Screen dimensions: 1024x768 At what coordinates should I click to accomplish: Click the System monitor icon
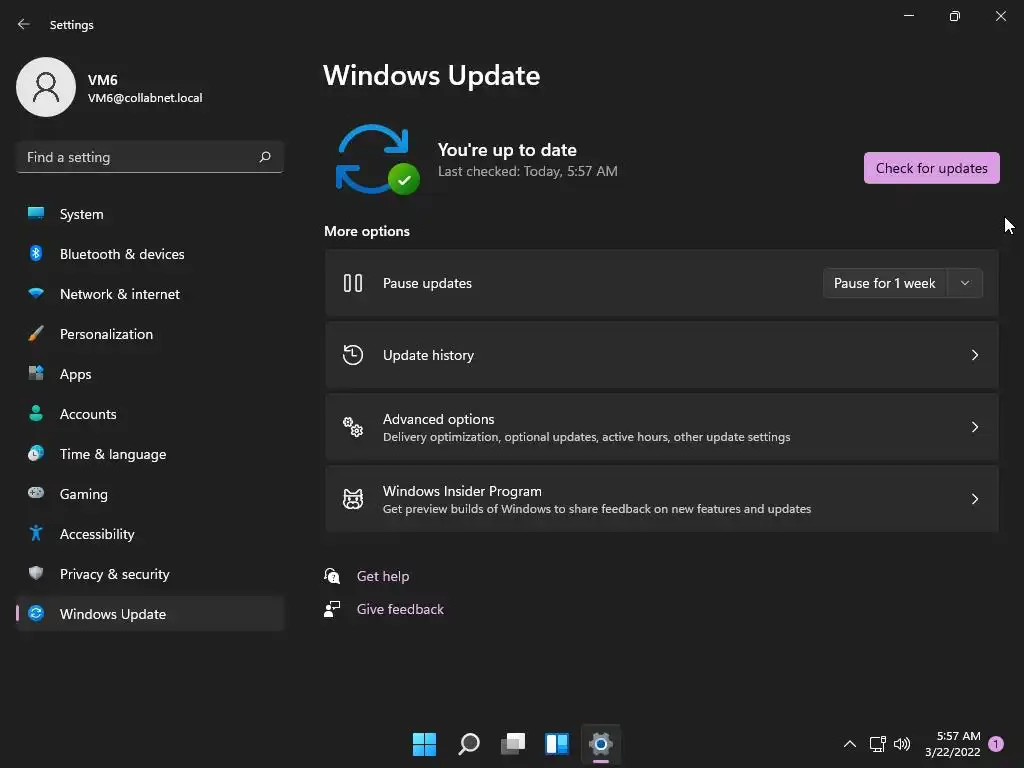[x=36, y=213]
